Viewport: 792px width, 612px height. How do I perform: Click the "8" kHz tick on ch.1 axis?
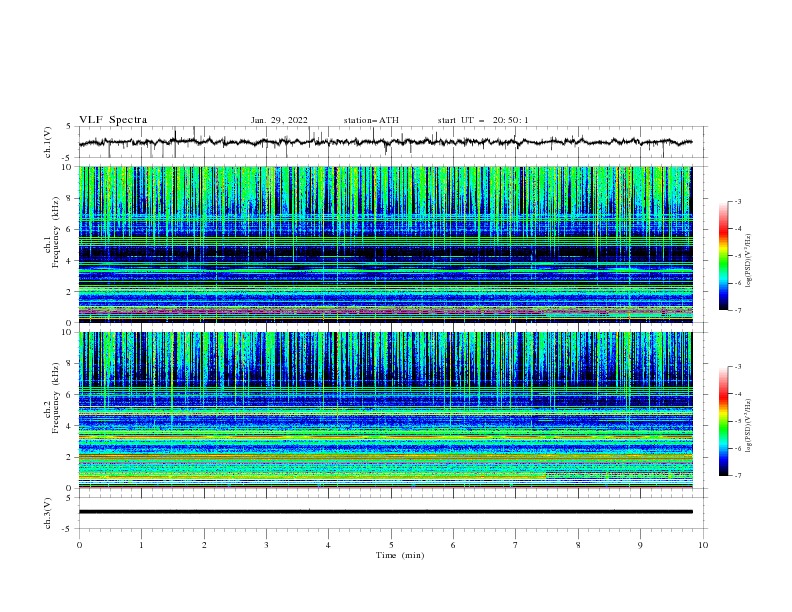coord(71,198)
